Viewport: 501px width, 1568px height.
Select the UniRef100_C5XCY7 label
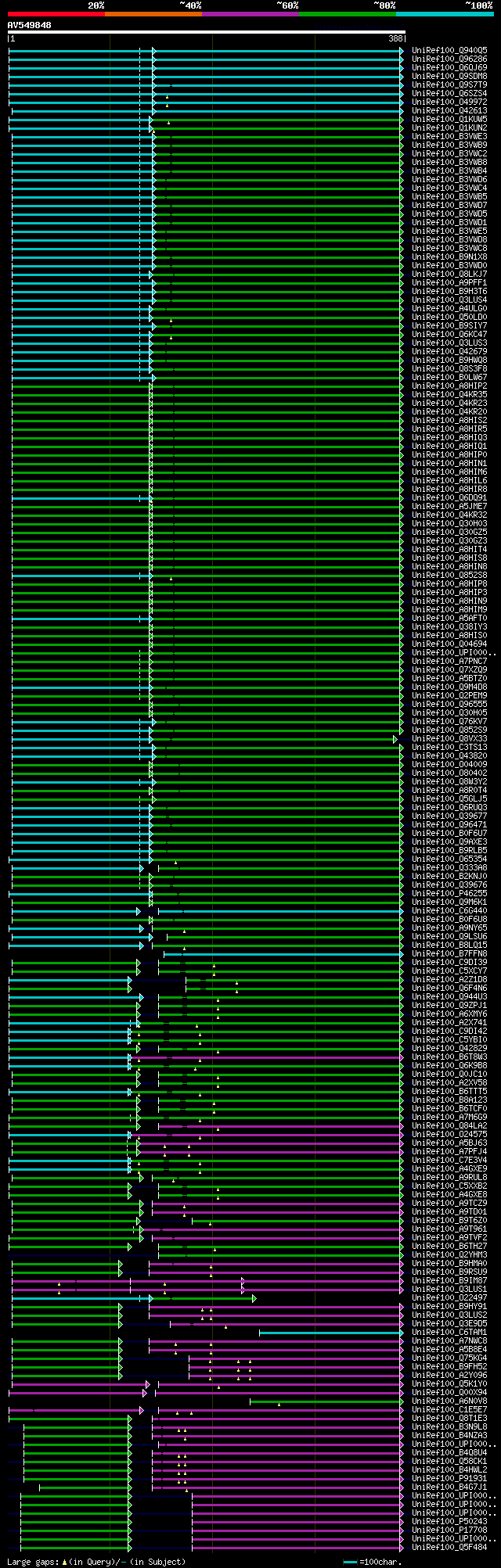[449, 971]
